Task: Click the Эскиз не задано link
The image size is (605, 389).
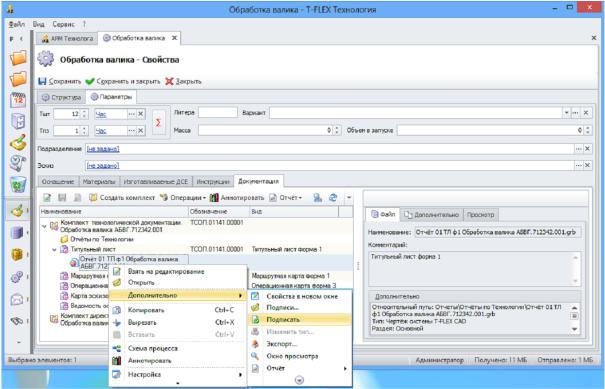Action: coord(103,166)
